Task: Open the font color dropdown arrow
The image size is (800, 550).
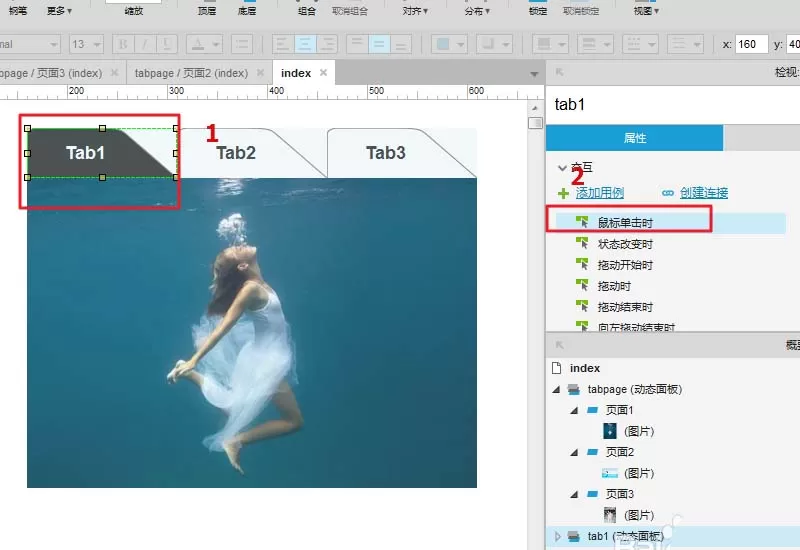Action: 215,44
